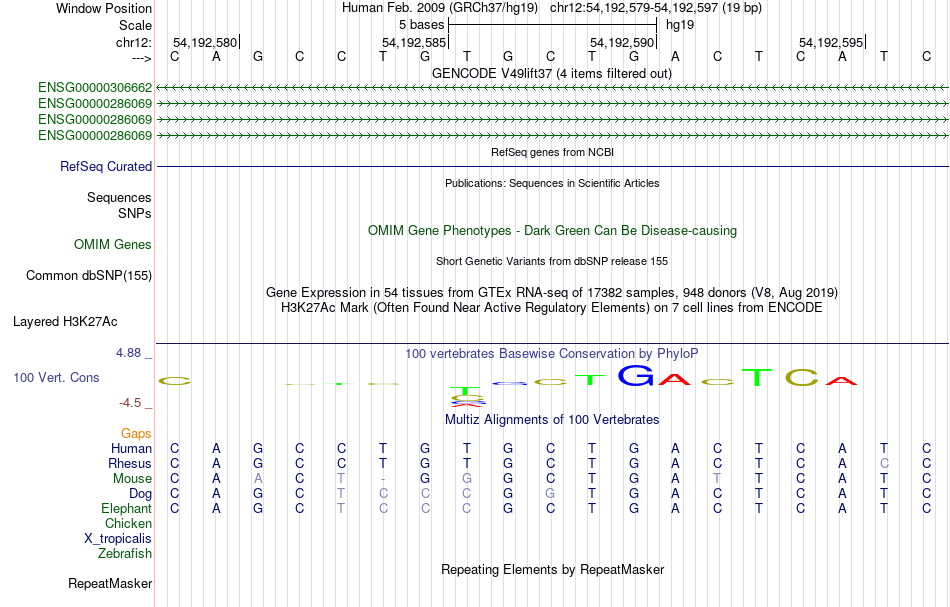Screen dimensions: 950x607
Task: Click the Gaps row label
Action: coord(136,434)
